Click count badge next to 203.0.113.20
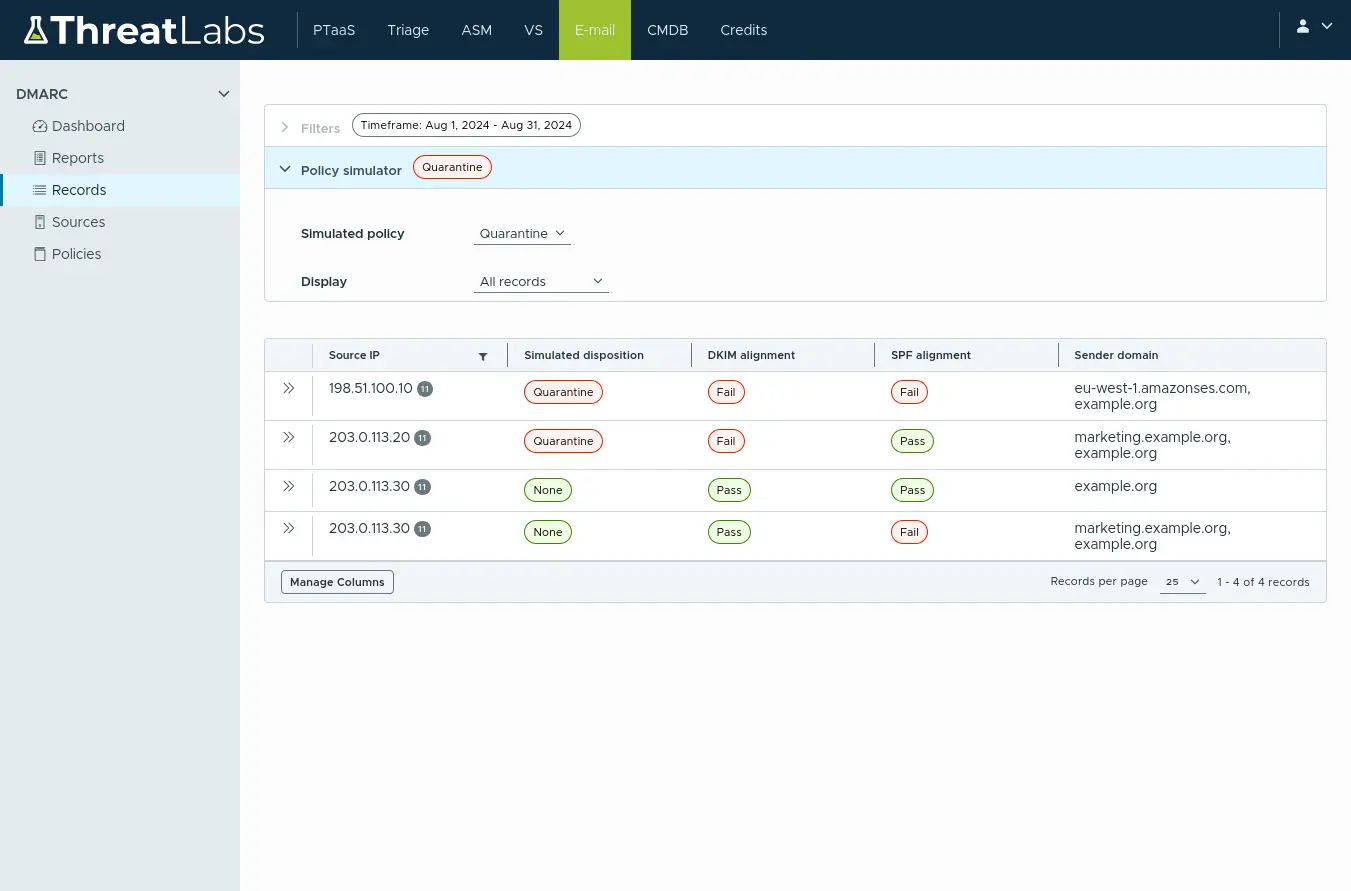Viewport: 1351px width, 891px height. tap(423, 438)
